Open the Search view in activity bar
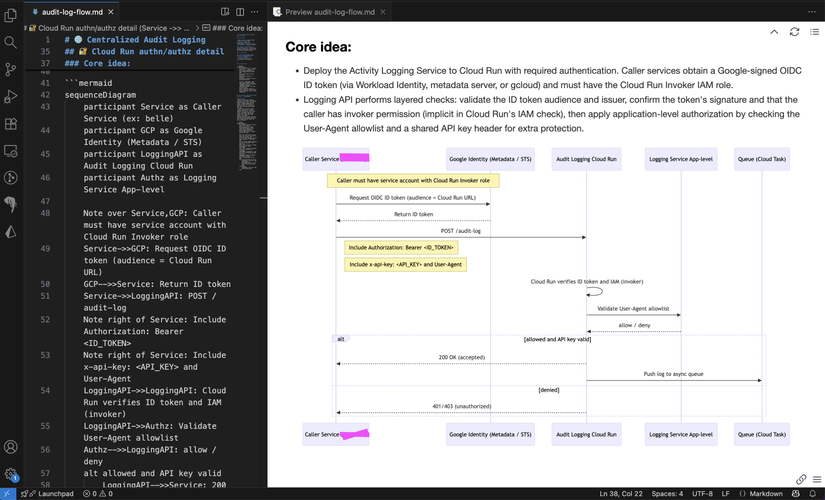Image resolution: width=825 pixels, height=500 pixels. point(11,42)
